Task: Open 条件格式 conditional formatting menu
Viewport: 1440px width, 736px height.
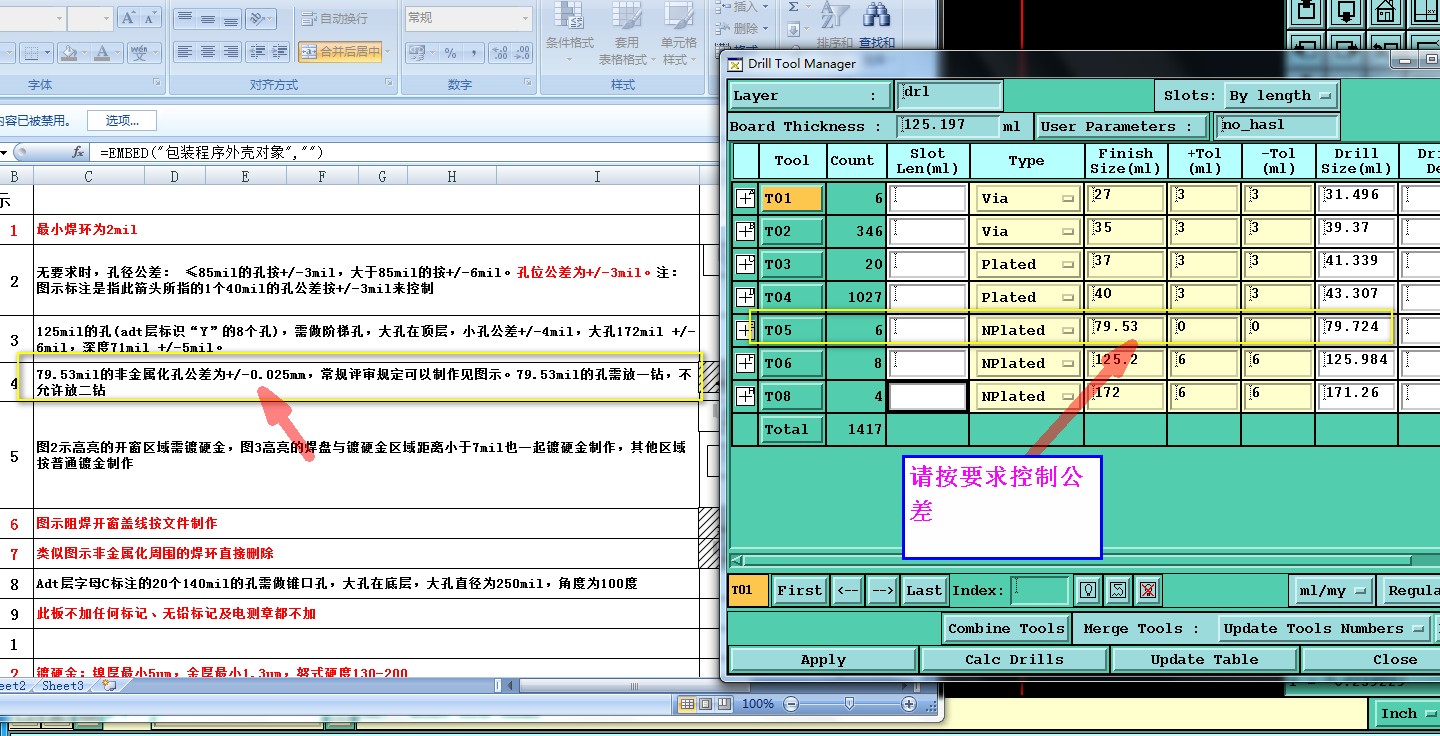Action: coord(570,35)
